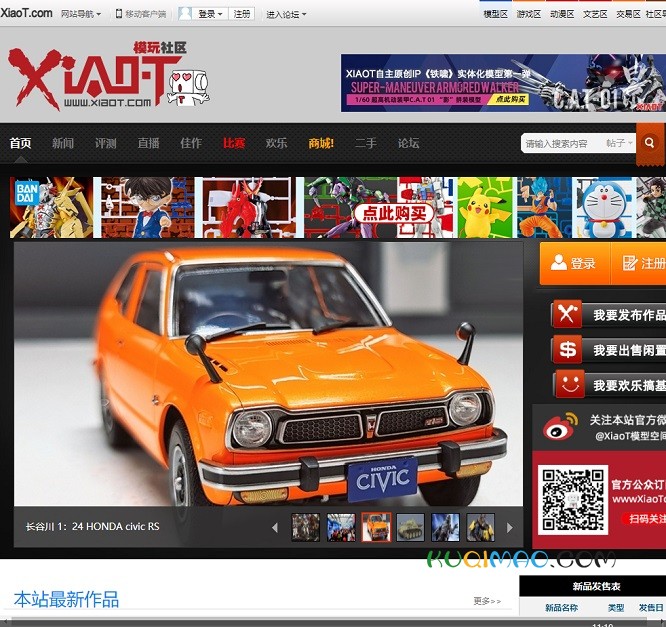666x627 pixels.
Task: Open 模型区 link
Action: click(496, 14)
